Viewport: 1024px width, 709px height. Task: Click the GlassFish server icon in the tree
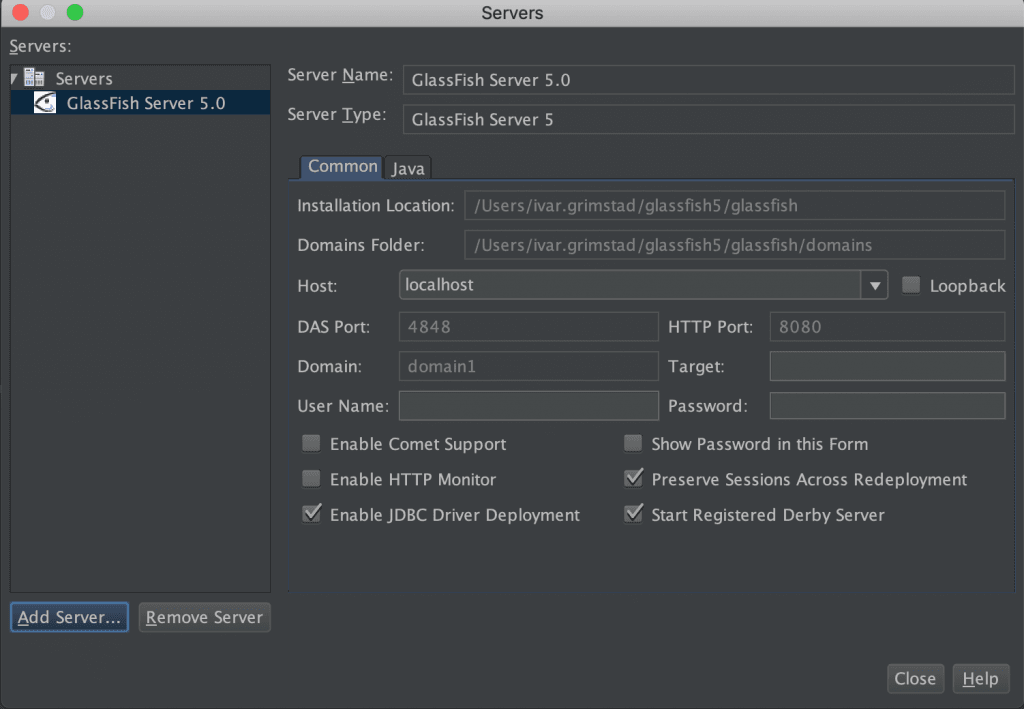pos(45,101)
